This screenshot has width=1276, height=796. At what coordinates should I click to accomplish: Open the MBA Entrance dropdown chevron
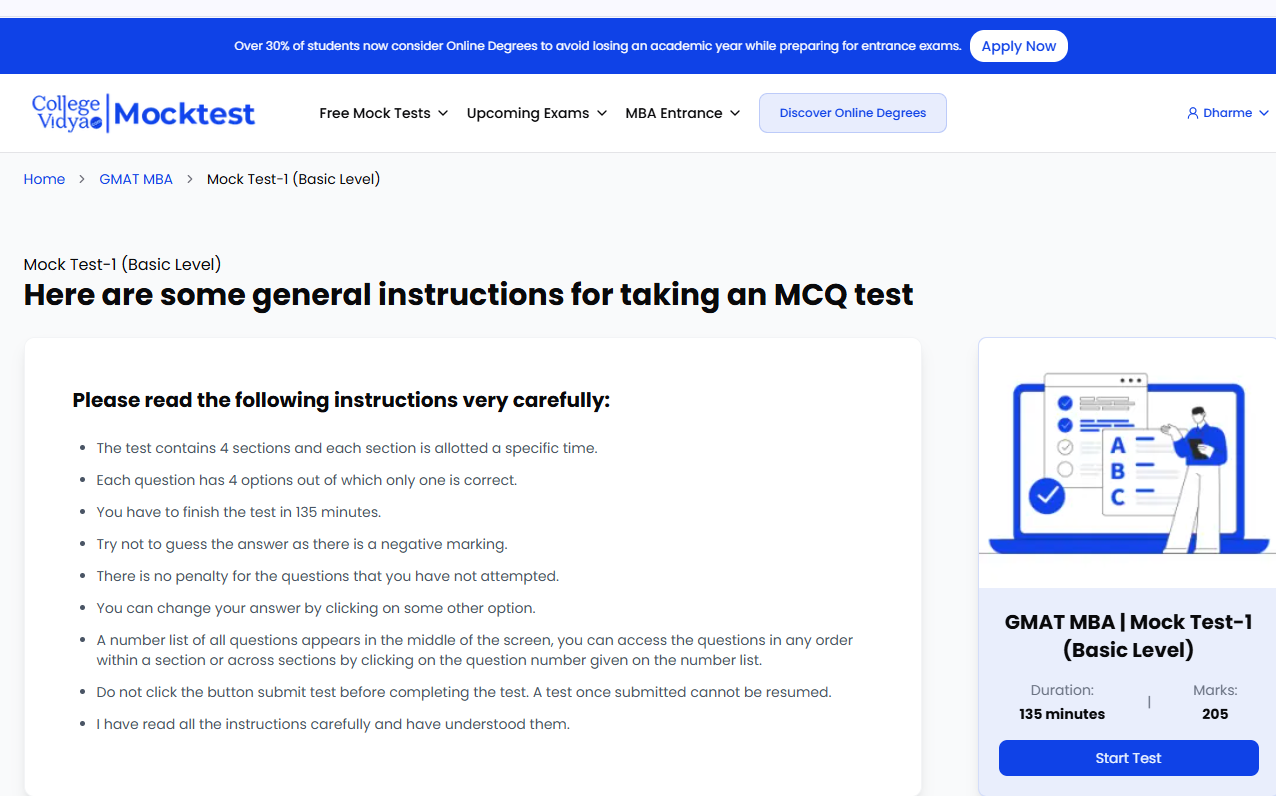click(x=735, y=113)
